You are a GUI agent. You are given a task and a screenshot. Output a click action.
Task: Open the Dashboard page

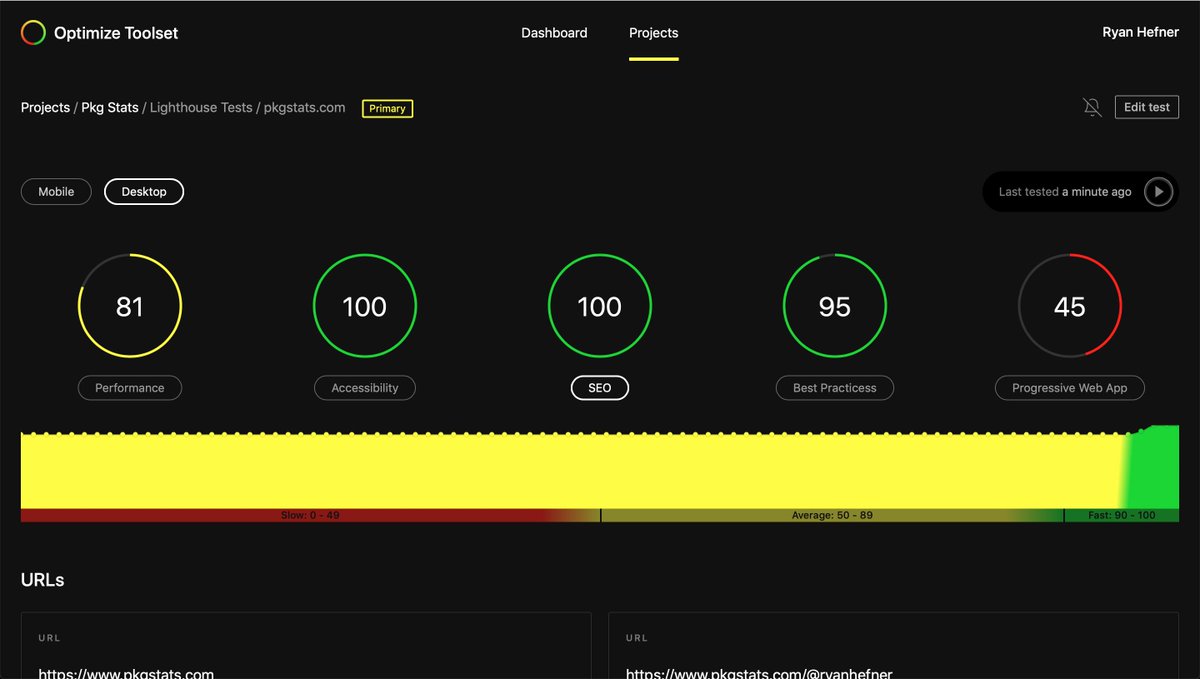point(554,32)
